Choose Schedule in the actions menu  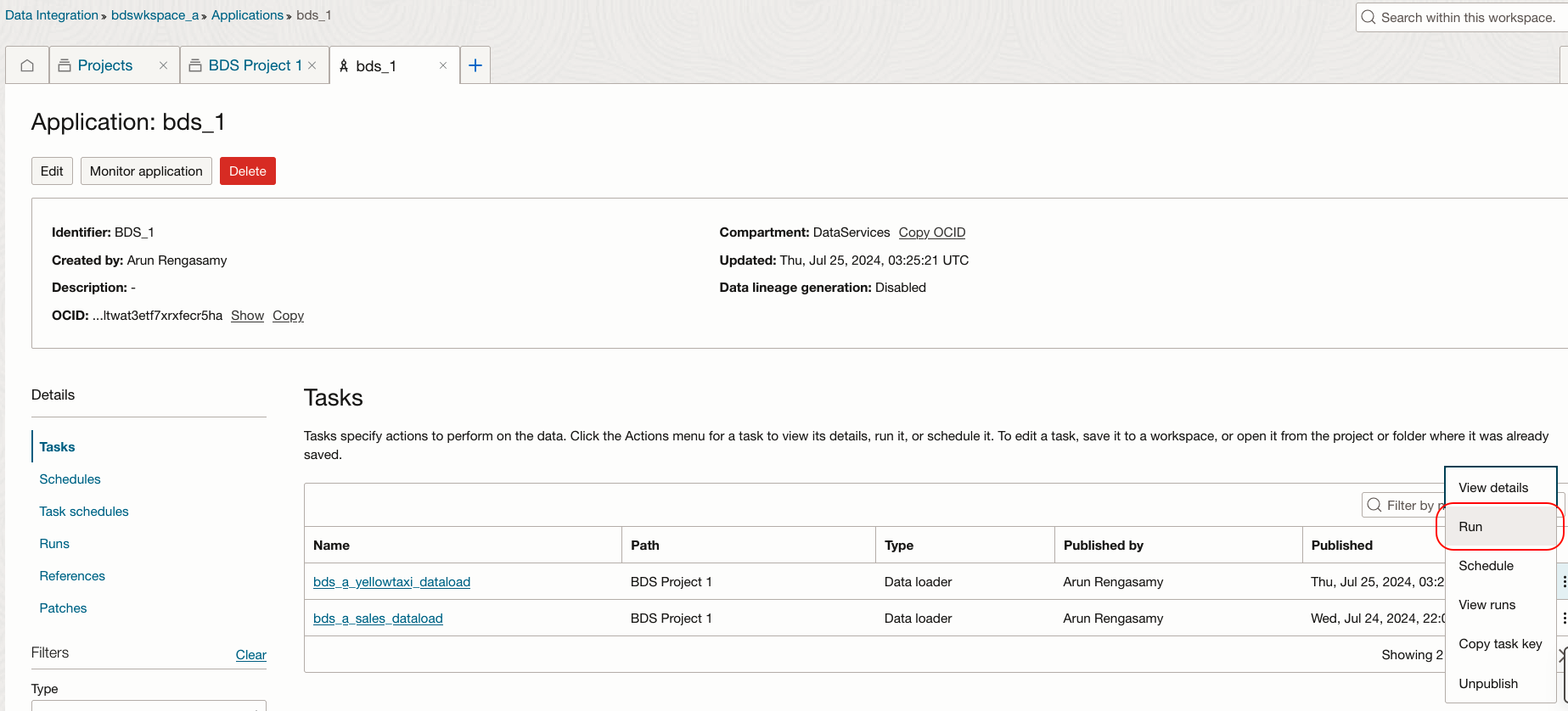pyautogui.click(x=1486, y=566)
